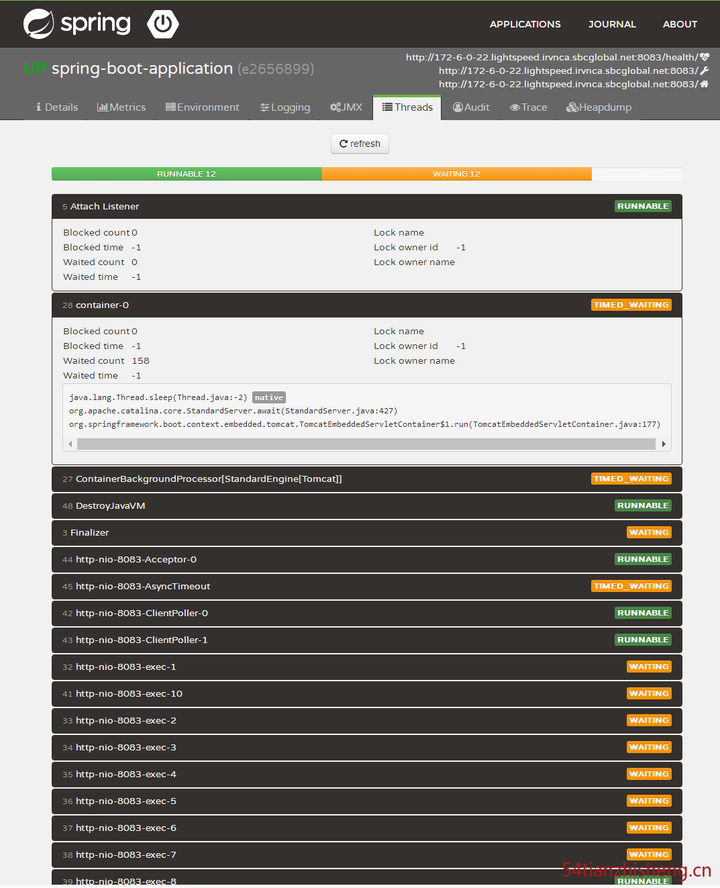Click the home icon next to service URL
The width and height of the screenshot is (720, 888).
coord(704,84)
